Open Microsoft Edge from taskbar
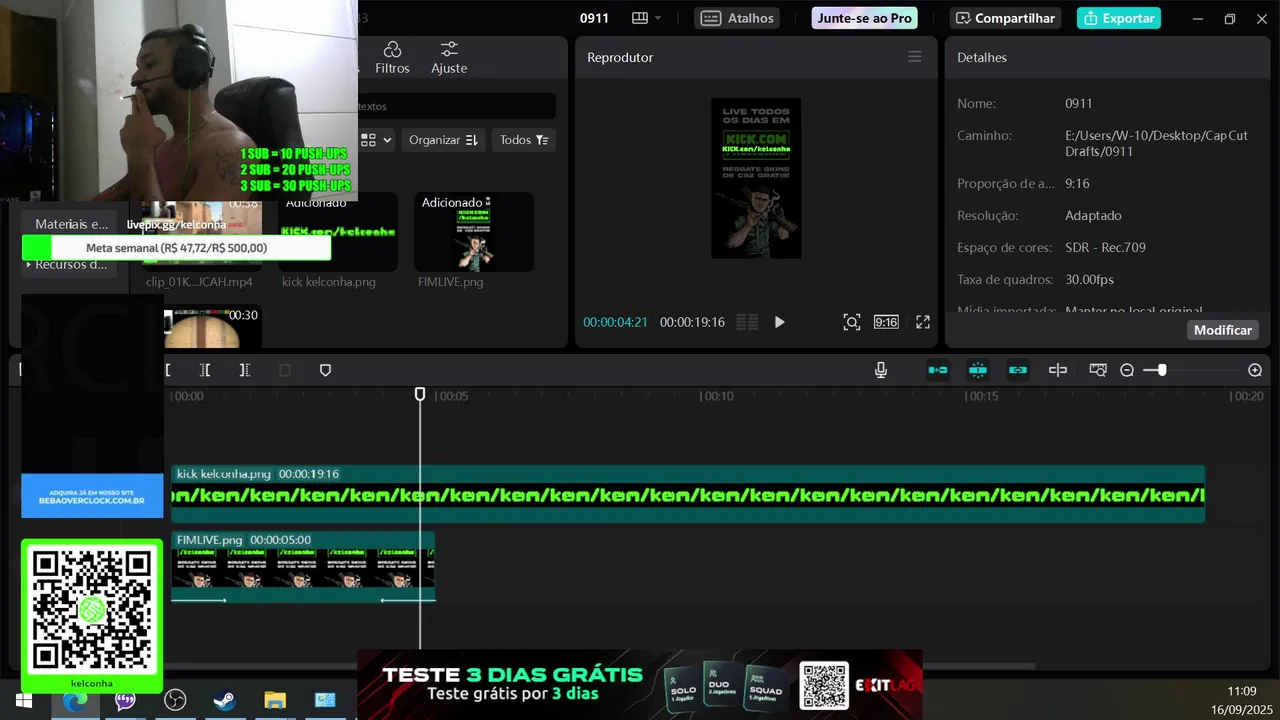Image resolution: width=1280 pixels, height=720 pixels. click(x=75, y=700)
